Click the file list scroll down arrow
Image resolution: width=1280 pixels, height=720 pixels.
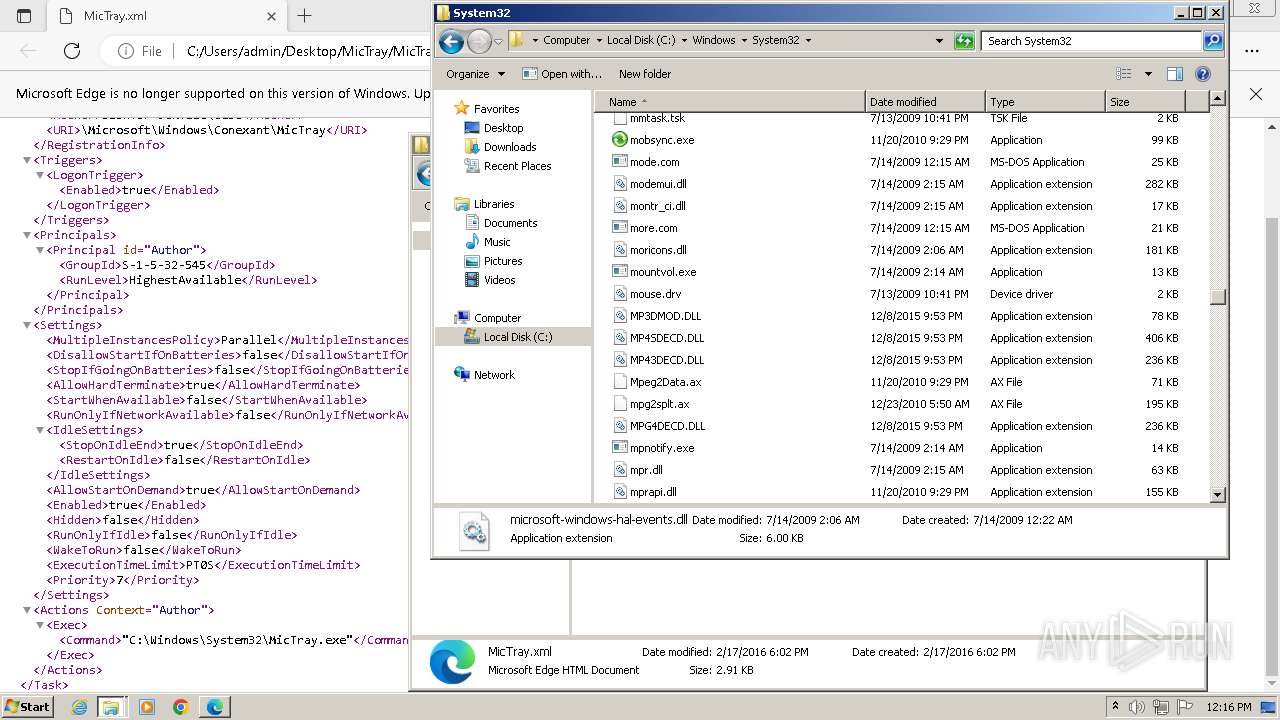click(x=1217, y=494)
